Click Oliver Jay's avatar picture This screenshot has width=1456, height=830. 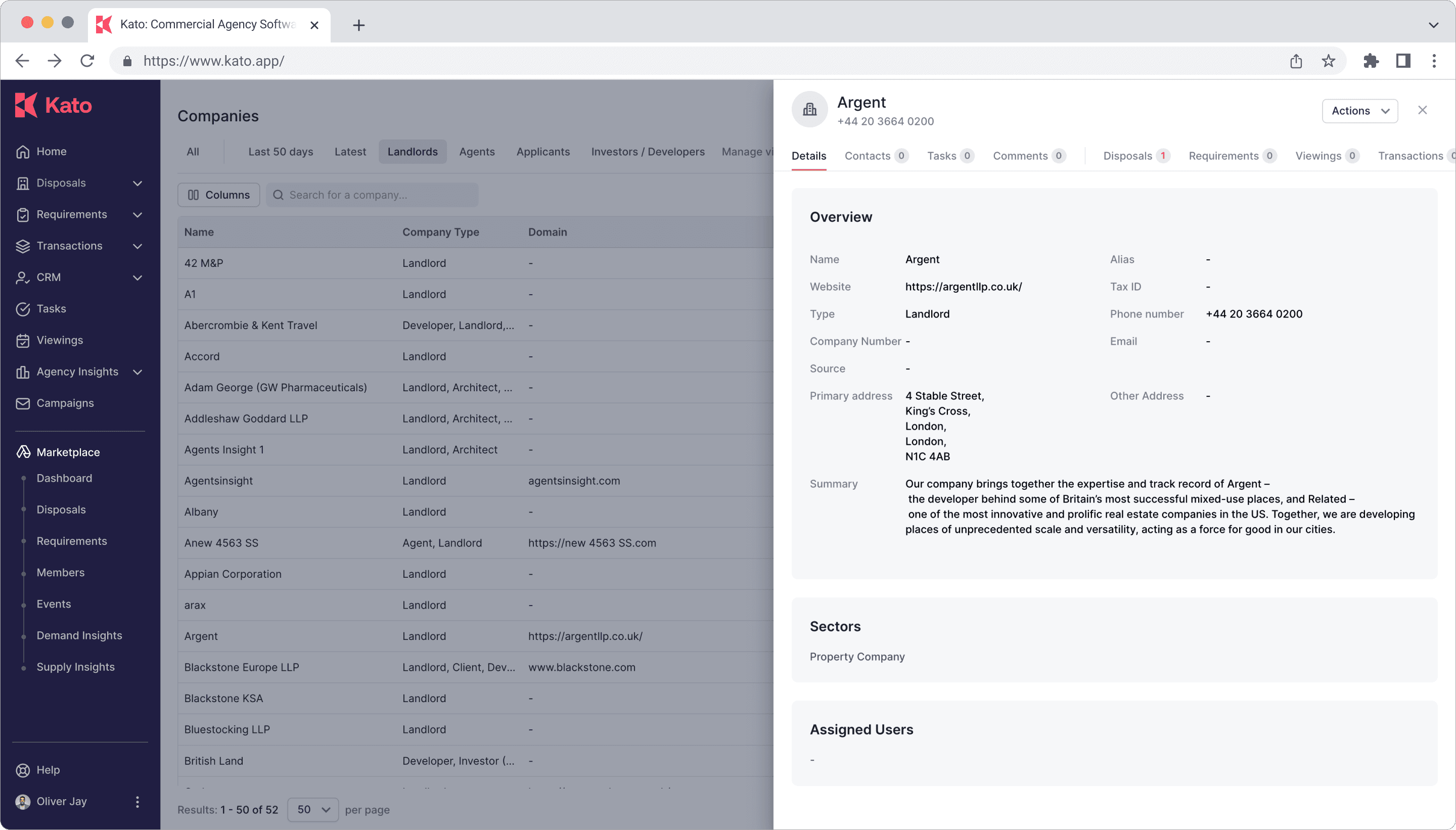23,802
